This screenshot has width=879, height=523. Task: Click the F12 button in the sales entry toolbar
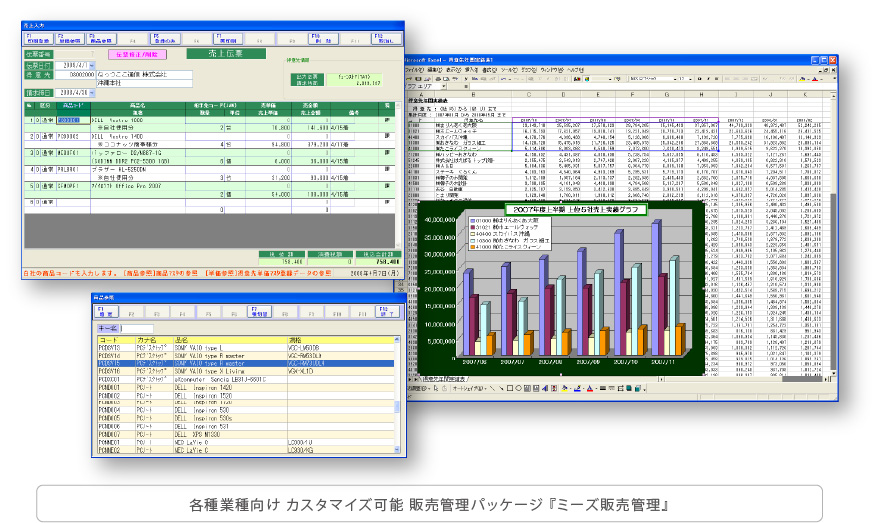[383, 39]
